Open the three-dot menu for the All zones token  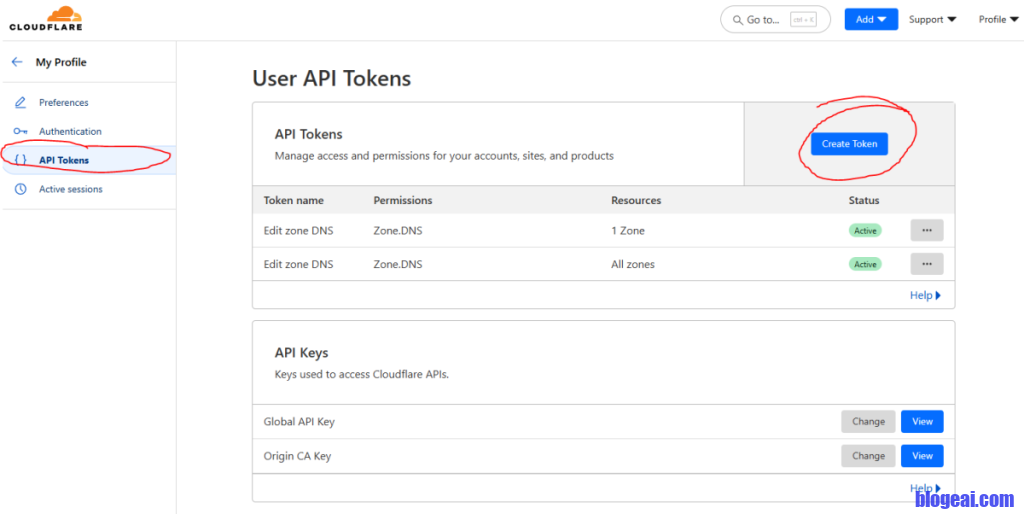(926, 264)
